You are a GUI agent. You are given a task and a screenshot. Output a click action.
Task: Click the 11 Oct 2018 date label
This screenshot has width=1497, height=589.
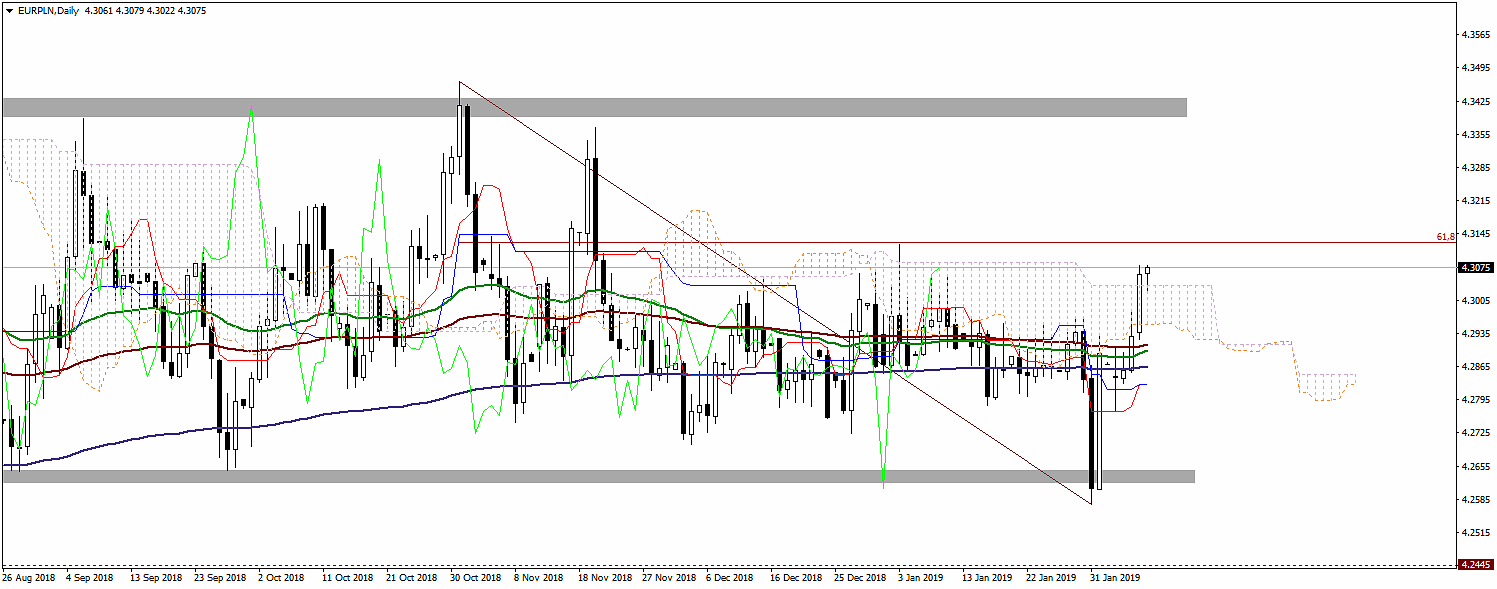[x=348, y=578]
